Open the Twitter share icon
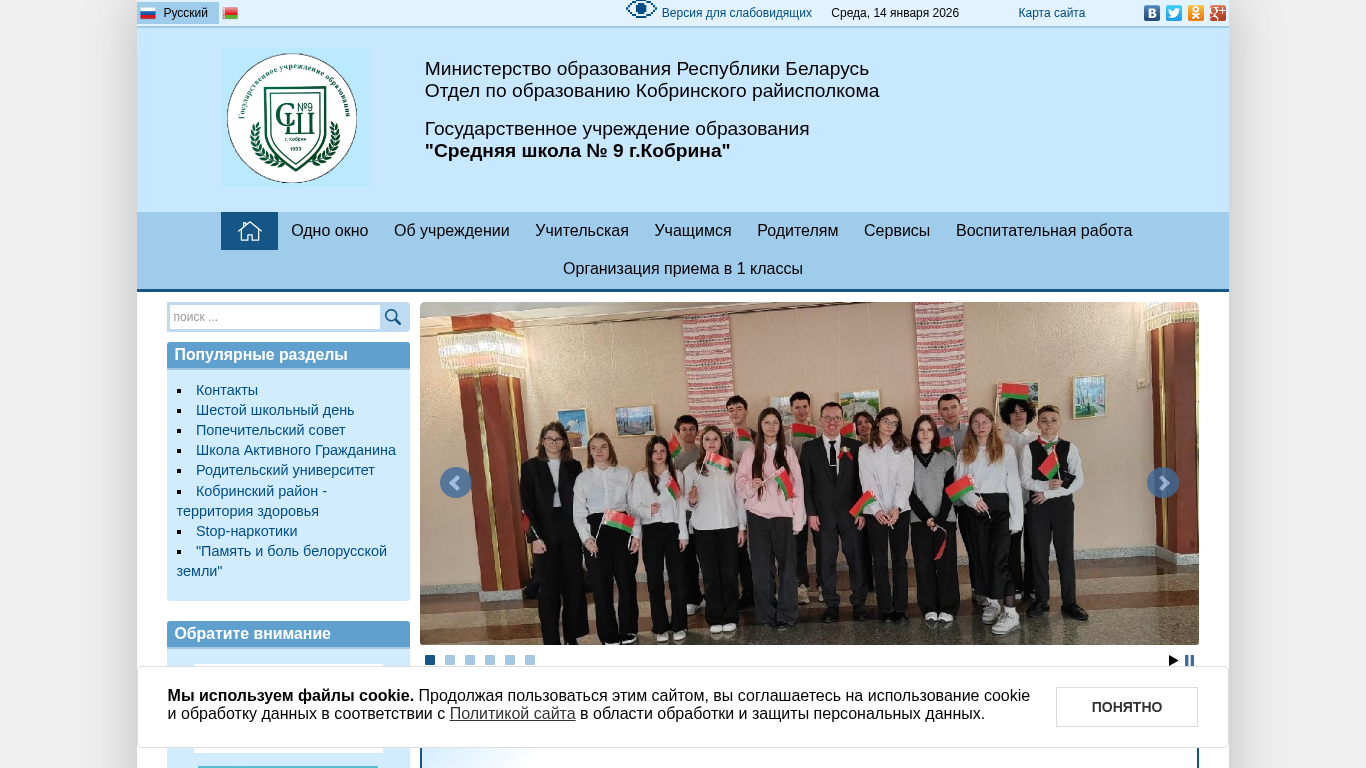This screenshot has height=768, width=1366. (1174, 13)
